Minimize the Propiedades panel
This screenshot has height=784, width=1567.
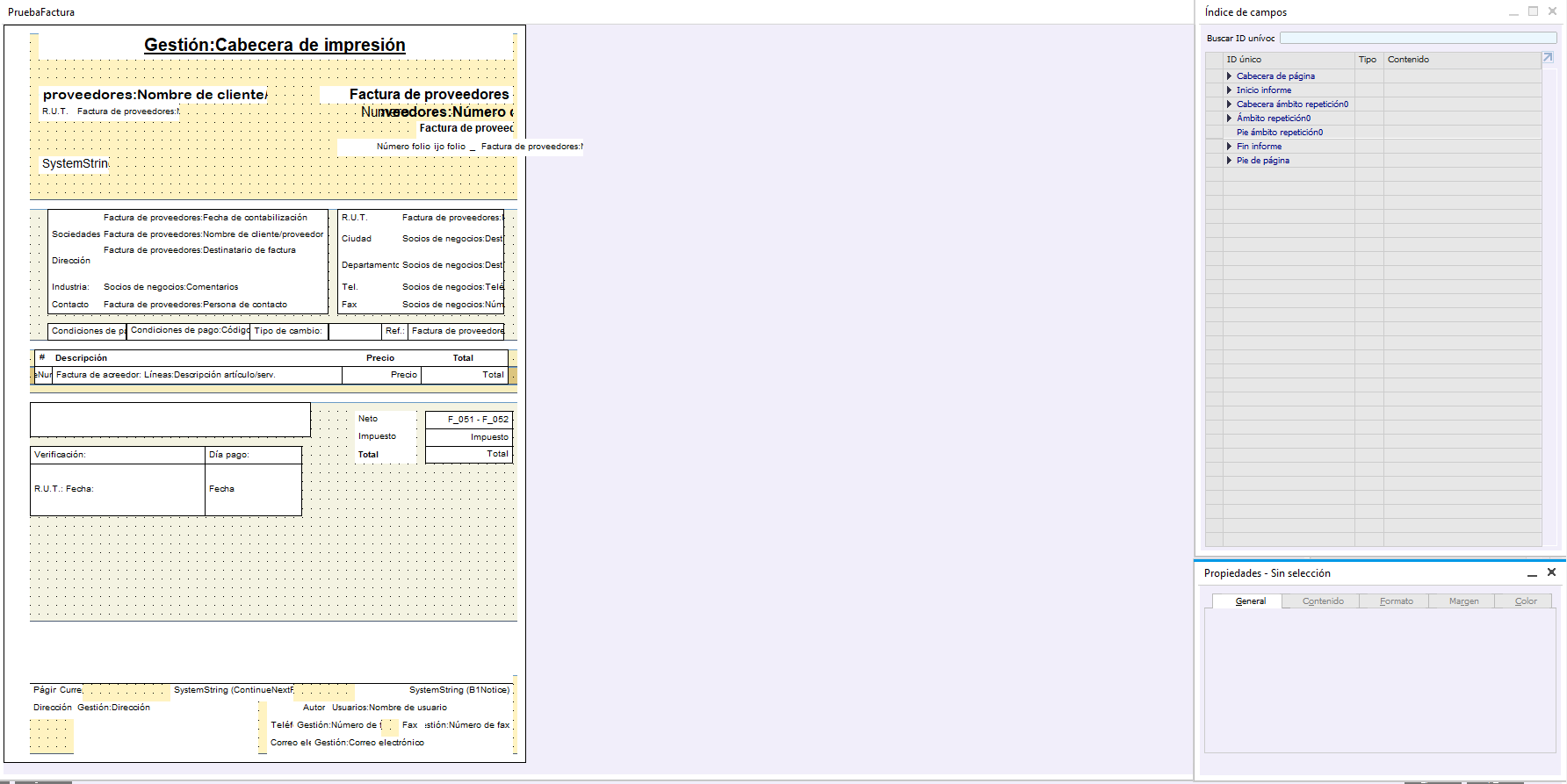coord(1532,573)
